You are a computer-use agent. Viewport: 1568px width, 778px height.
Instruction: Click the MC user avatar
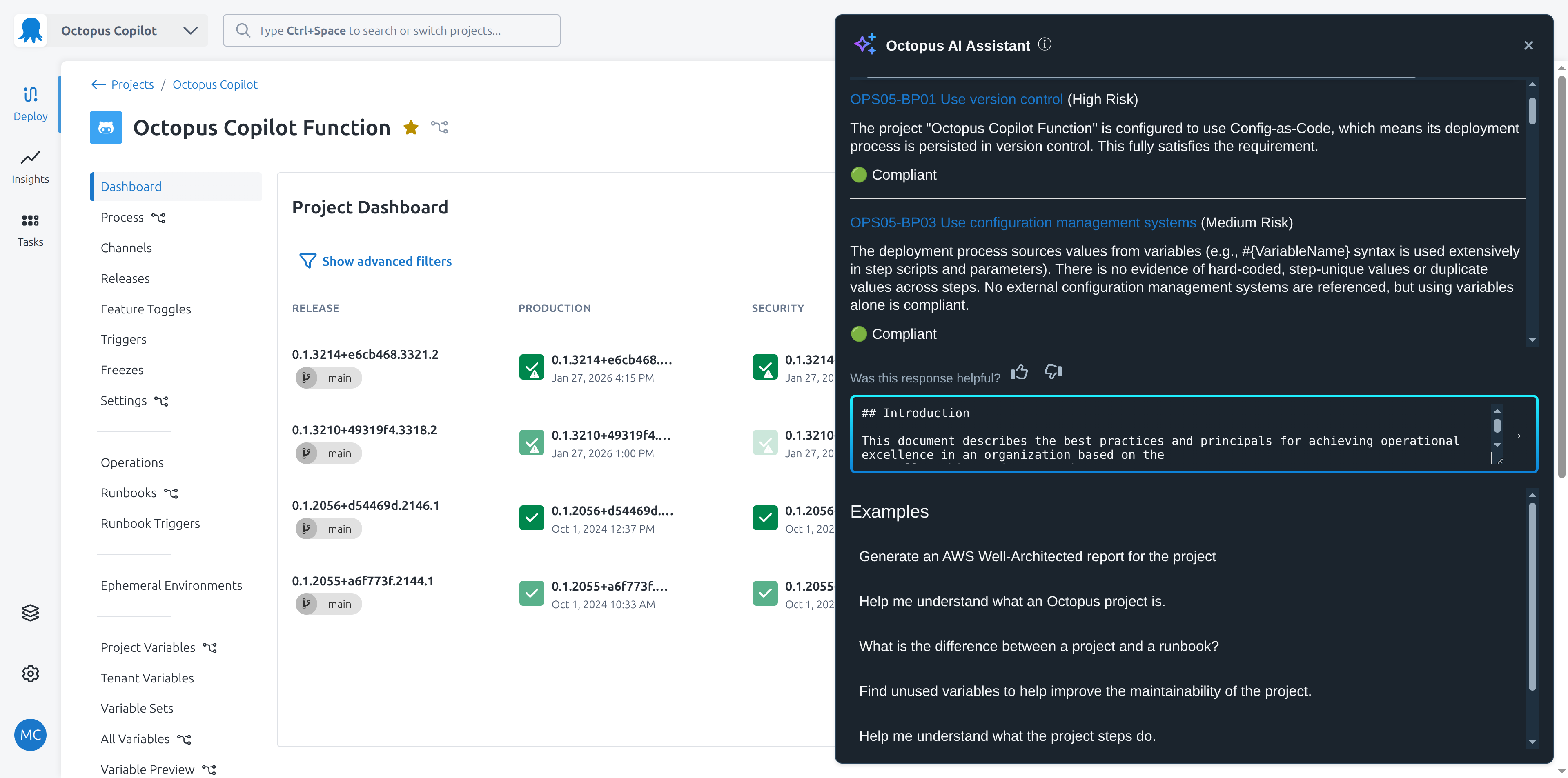tap(30, 735)
